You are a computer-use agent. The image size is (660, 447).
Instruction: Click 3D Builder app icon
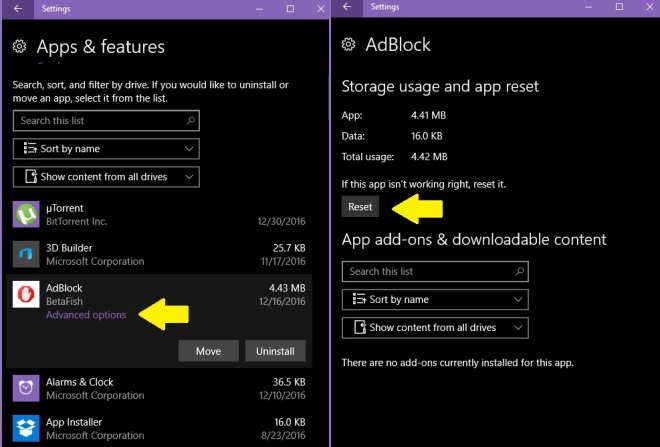(x=26, y=254)
